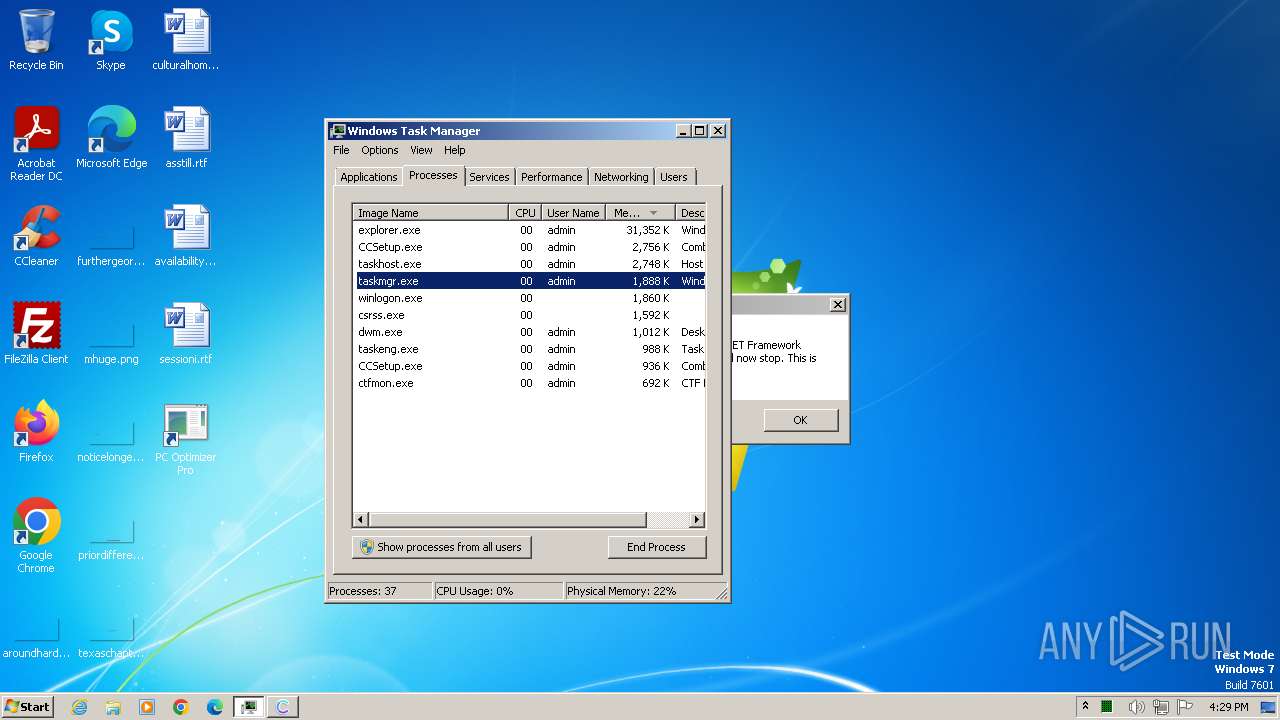Open the culturalhom document icon
This screenshot has height=720, width=1280.
click(x=186, y=40)
